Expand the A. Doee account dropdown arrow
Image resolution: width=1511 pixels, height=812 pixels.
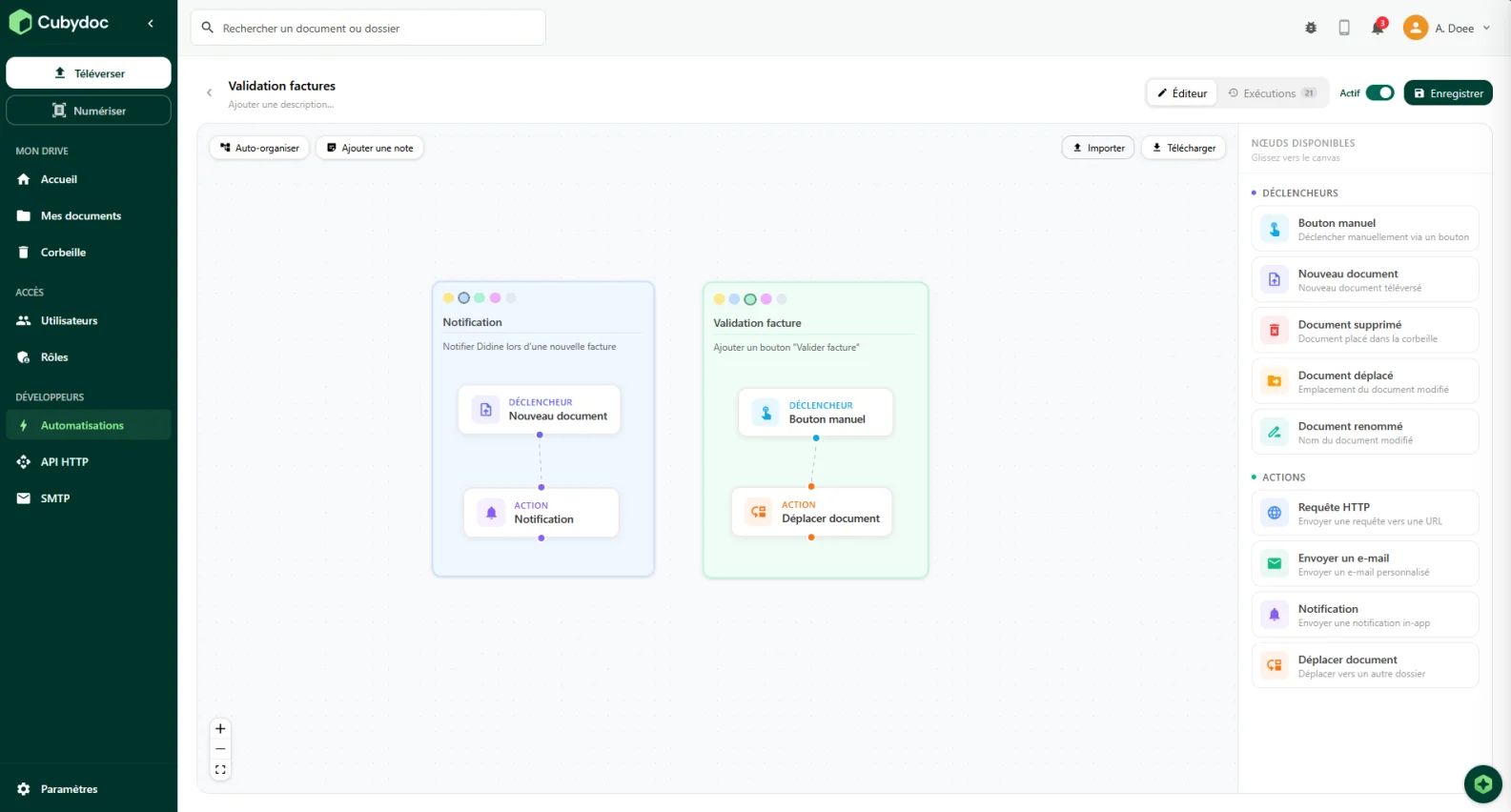[1486, 28]
